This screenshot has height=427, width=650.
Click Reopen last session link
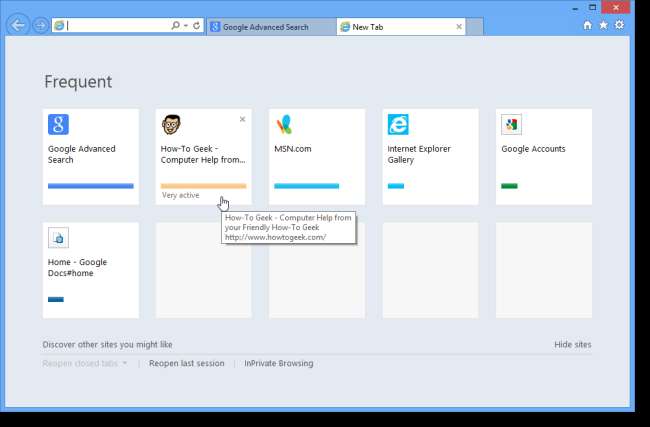point(187,364)
